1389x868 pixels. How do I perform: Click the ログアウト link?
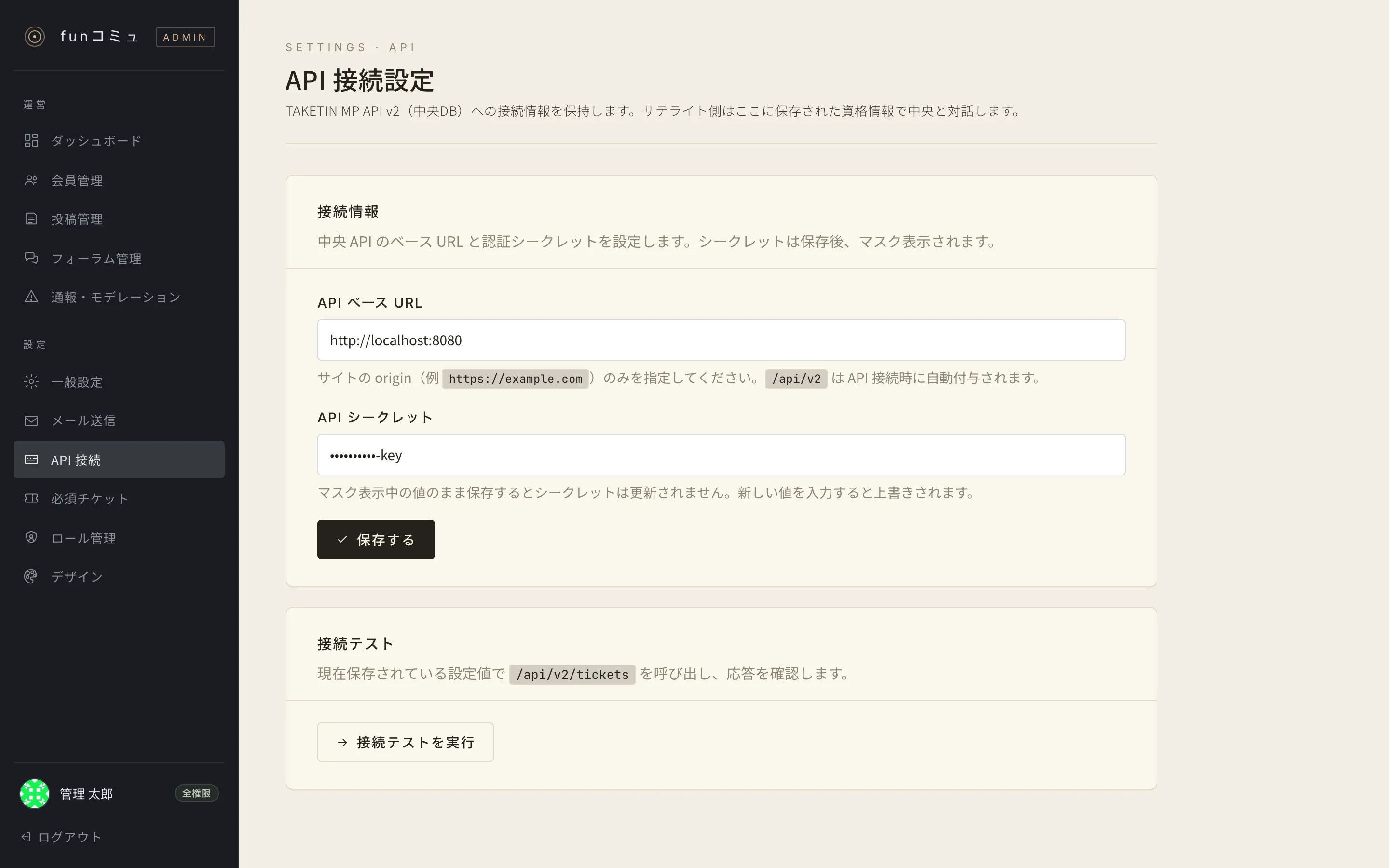coord(61,837)
